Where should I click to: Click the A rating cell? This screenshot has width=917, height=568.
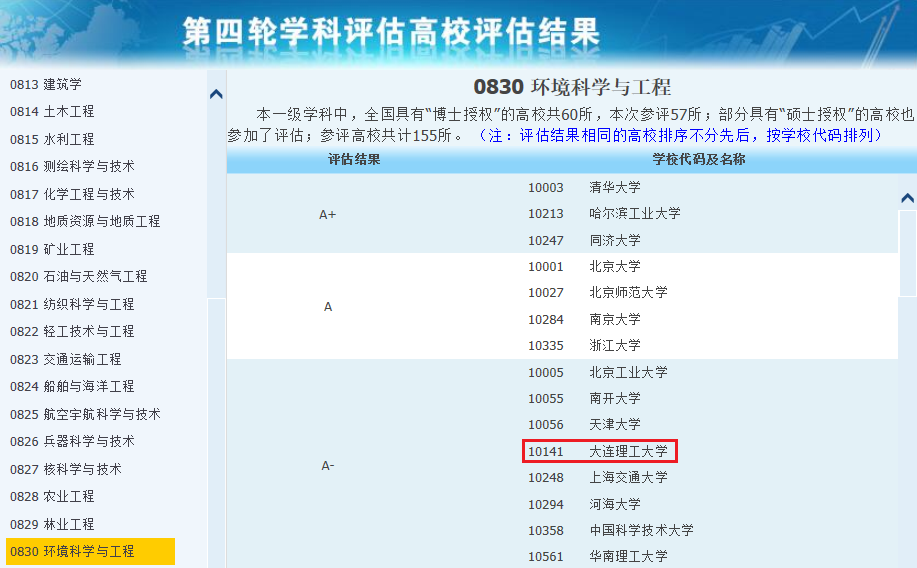tap(328, 307)
